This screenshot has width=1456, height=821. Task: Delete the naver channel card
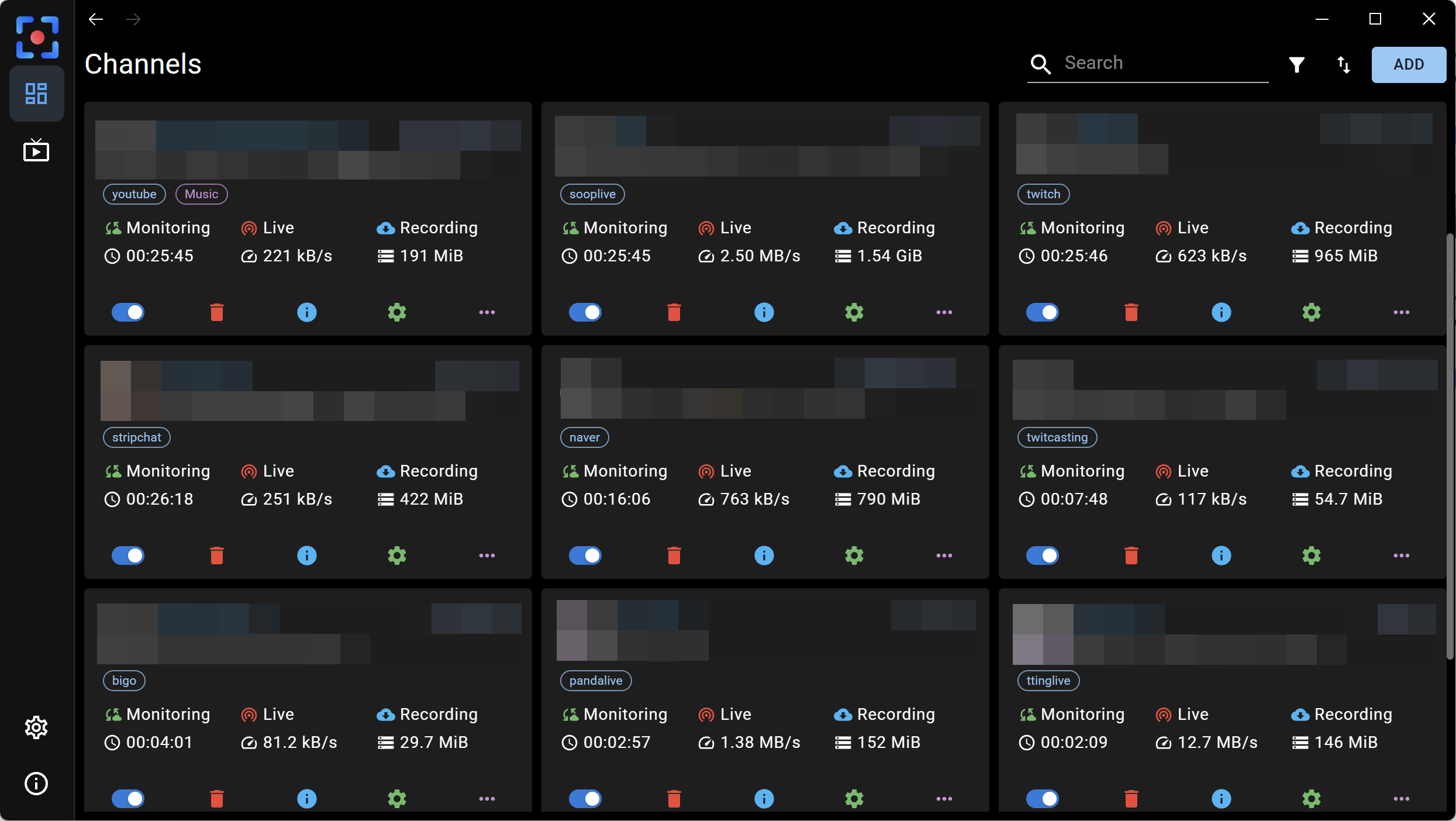click(x=674, y=556)
